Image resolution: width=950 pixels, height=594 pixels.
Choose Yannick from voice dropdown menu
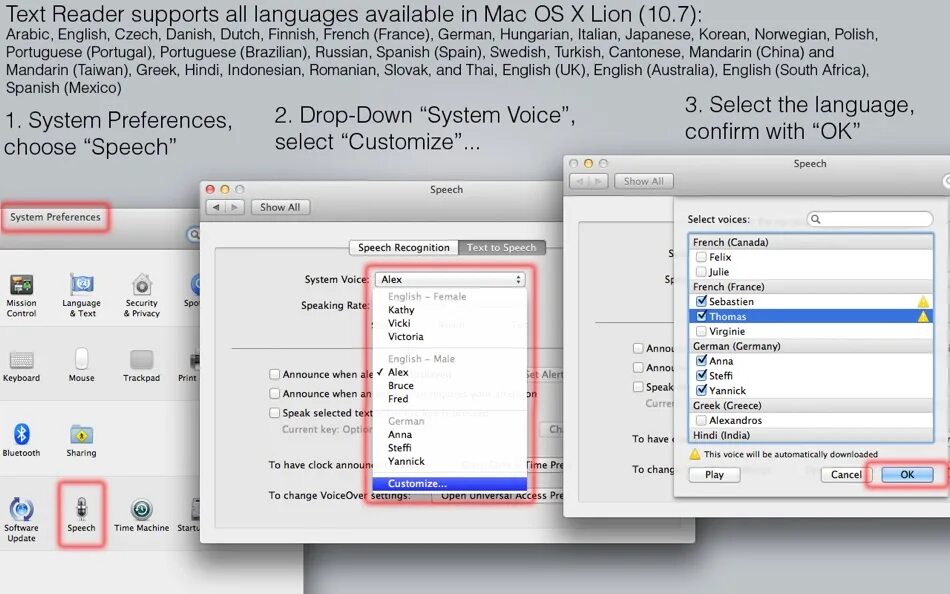(x=450, y=461)
